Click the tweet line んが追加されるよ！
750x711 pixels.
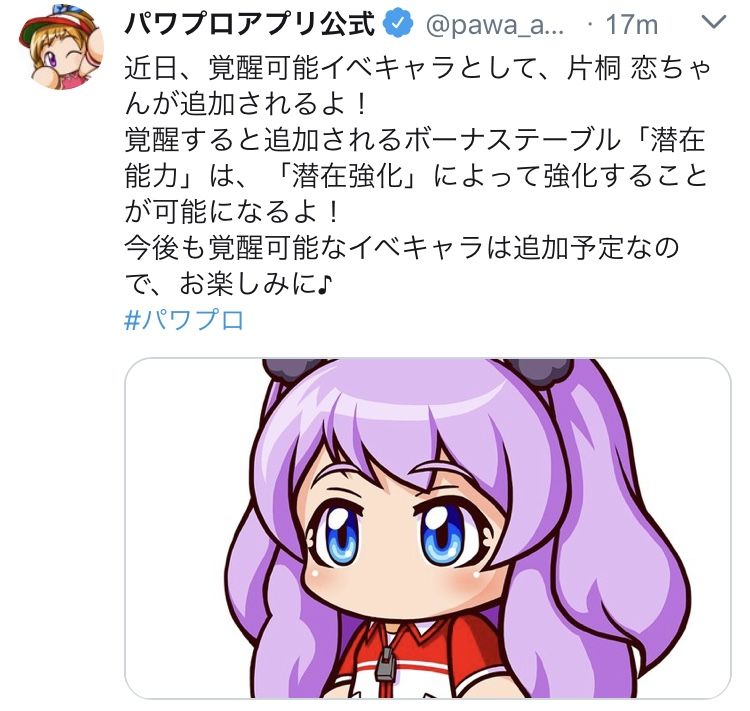tap(246, 105)
